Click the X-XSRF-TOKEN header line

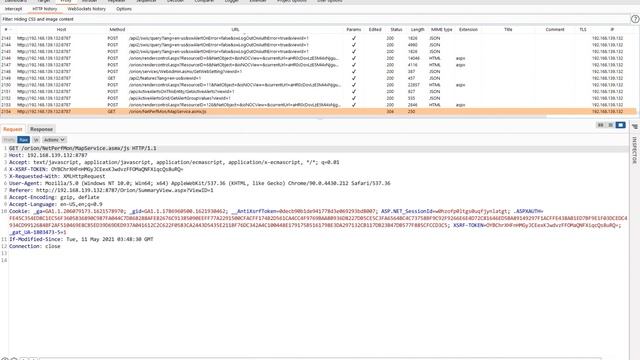pos(96,169)
